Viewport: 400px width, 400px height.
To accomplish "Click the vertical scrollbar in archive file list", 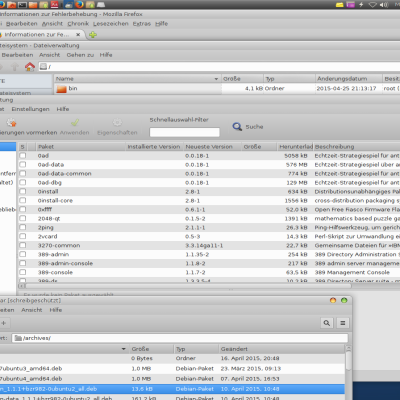I will point(348,360).
